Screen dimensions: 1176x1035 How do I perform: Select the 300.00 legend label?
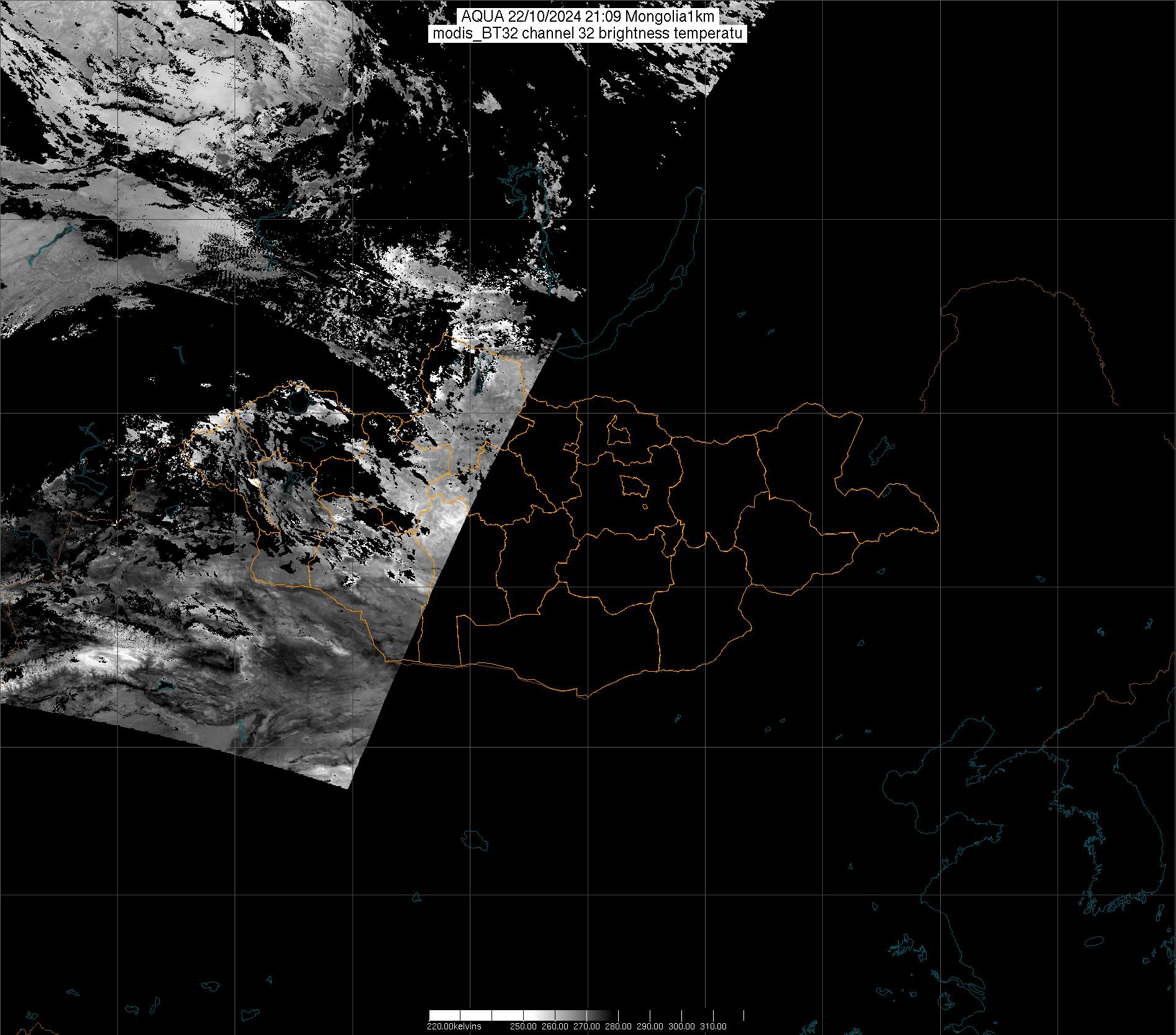point(682,1026)
